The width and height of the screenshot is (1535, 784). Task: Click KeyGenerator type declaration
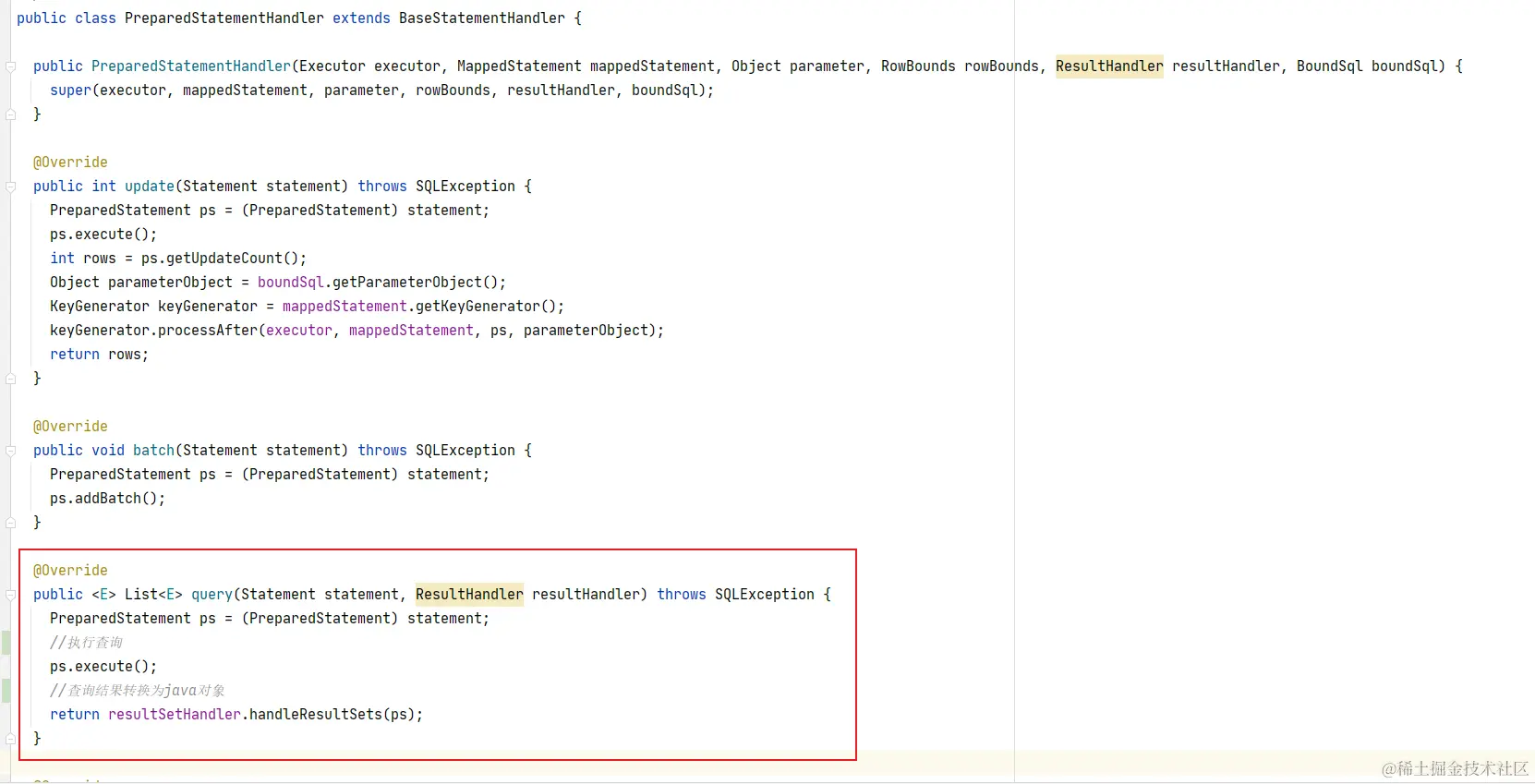[100, 307]
